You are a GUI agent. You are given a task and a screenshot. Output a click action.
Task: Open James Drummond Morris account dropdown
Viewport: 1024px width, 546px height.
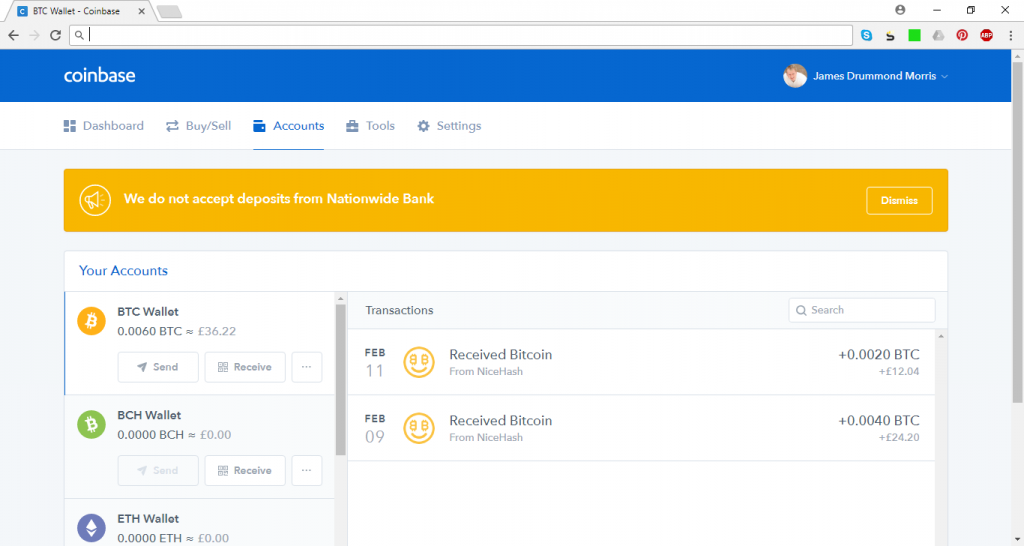pos(865,76)
